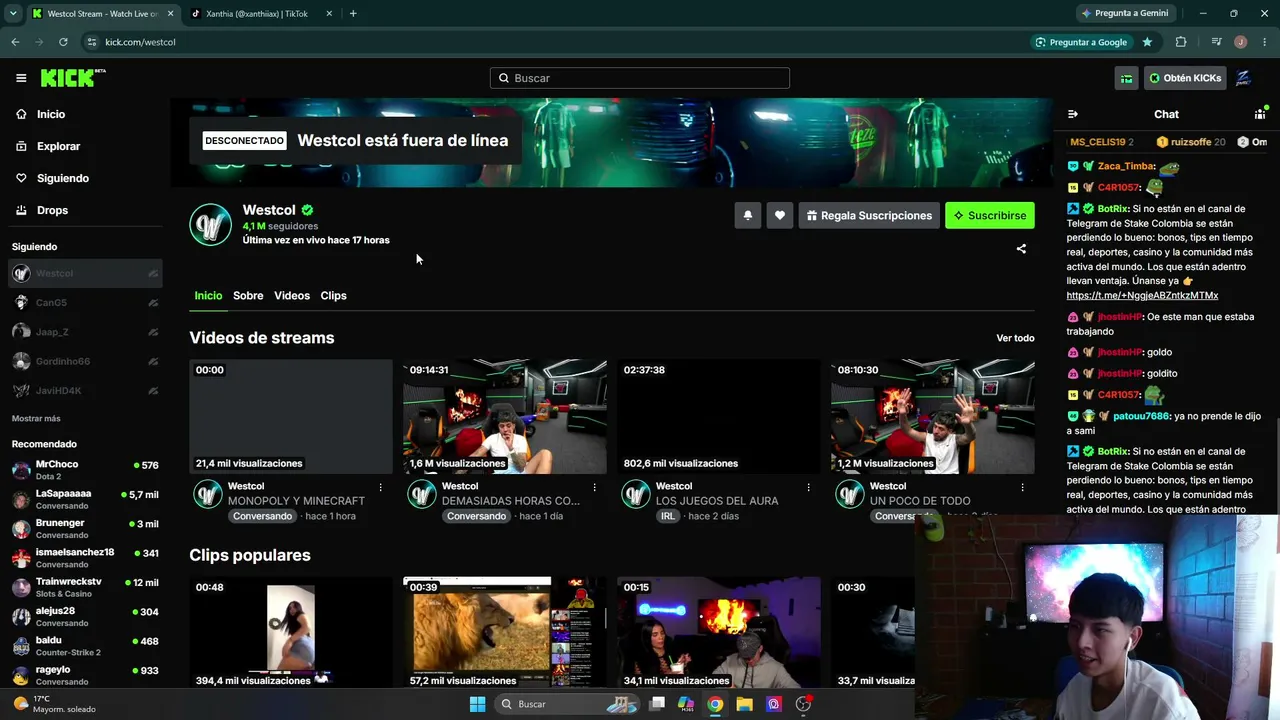Screen dimensions: 1280x720
Task: Open the chat viewers list icon
Action: click(x=1260, y=114)
